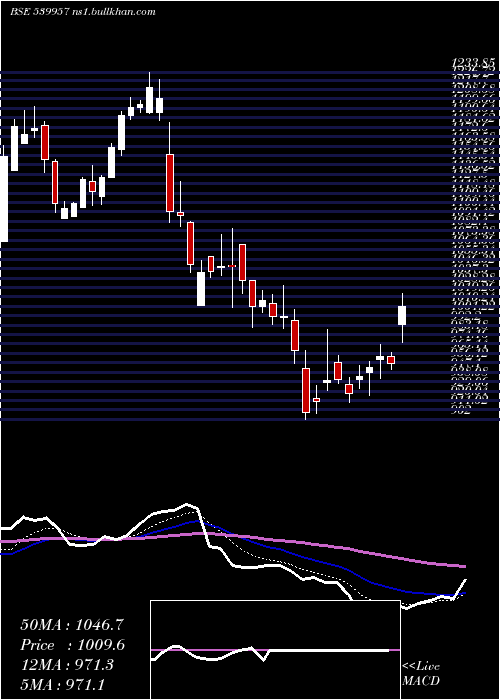Click inside the Live MACD inset chart

tap(275, 650)
